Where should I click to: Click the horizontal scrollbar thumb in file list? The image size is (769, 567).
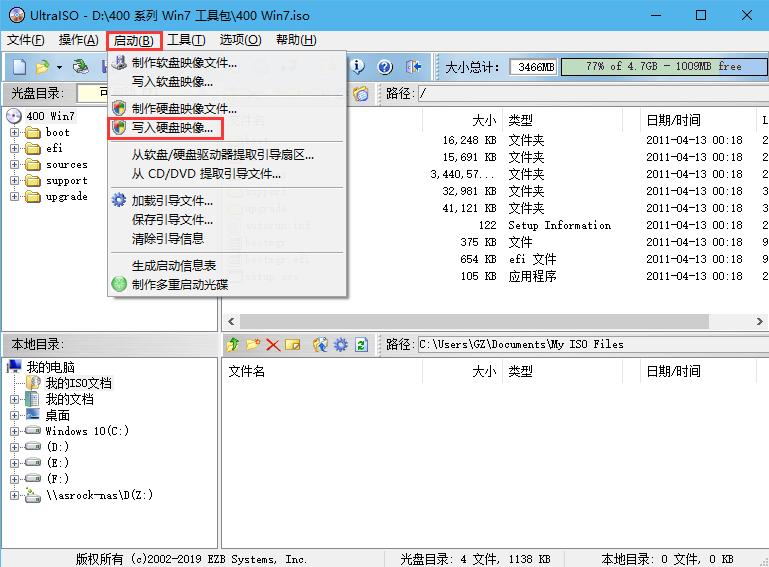click(x=474, y=322)
